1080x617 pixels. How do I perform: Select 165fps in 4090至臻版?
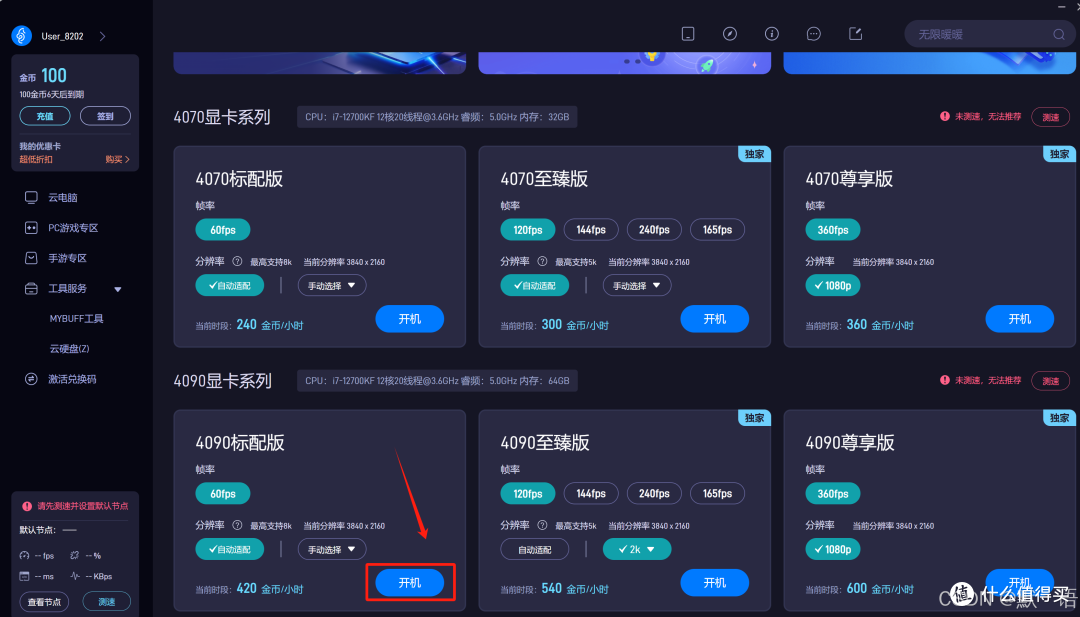click(x=718, y=494)
